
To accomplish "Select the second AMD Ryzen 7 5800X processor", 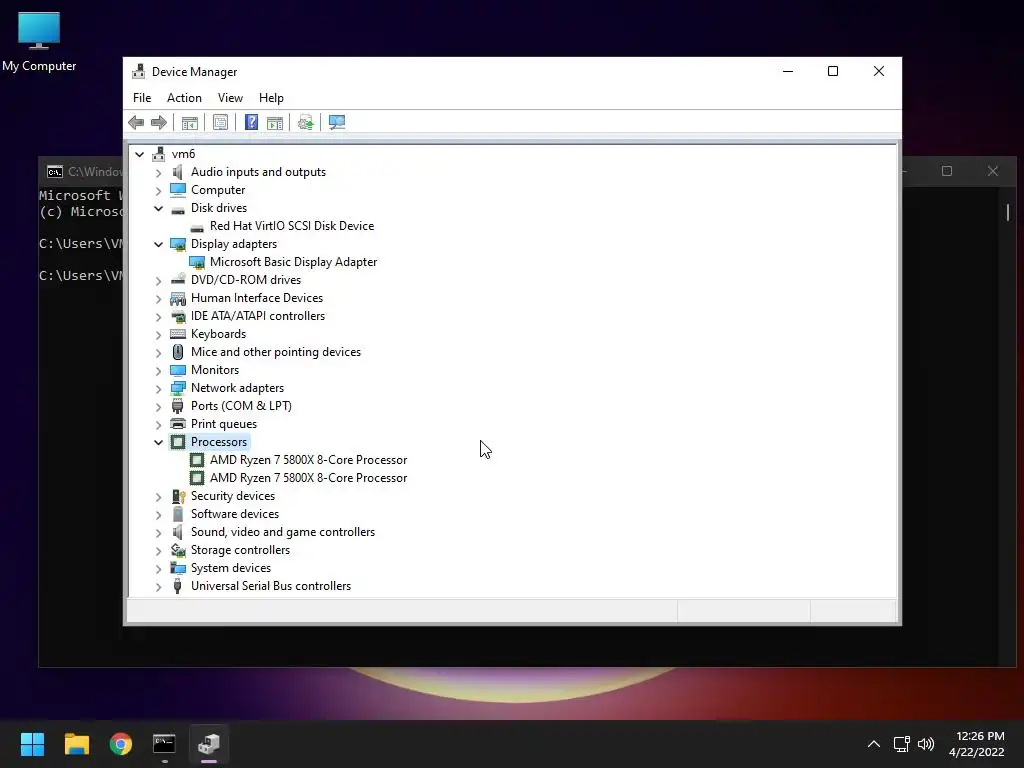I will coord(308,478).
